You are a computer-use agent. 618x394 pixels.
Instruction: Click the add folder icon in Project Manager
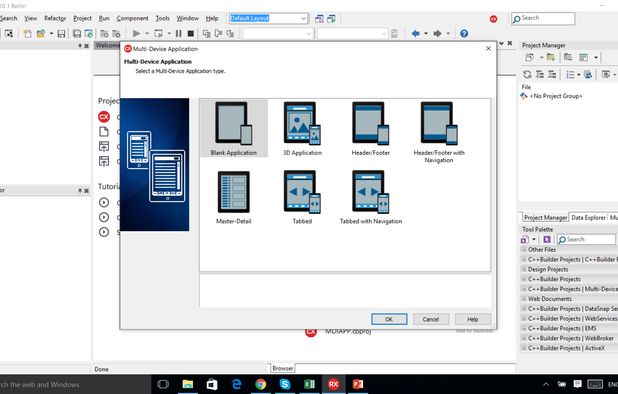click(551, 58)
